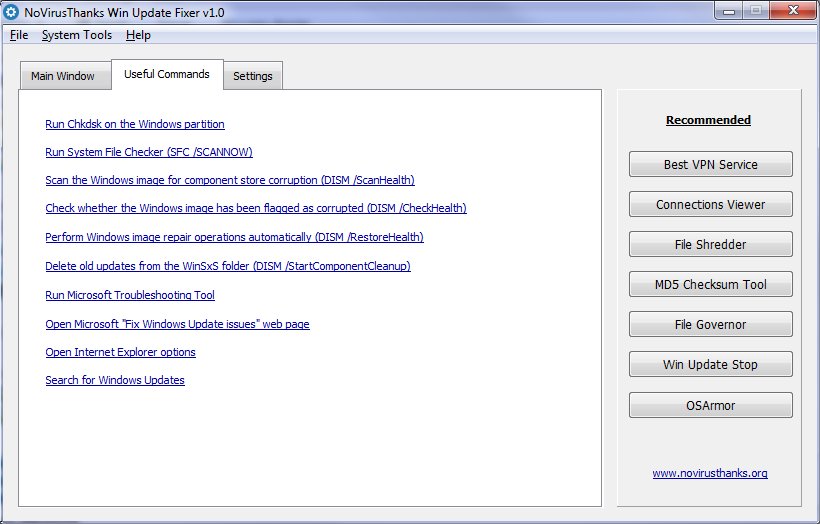Click the DISM /CheckHealth link

tap(256, 208)
